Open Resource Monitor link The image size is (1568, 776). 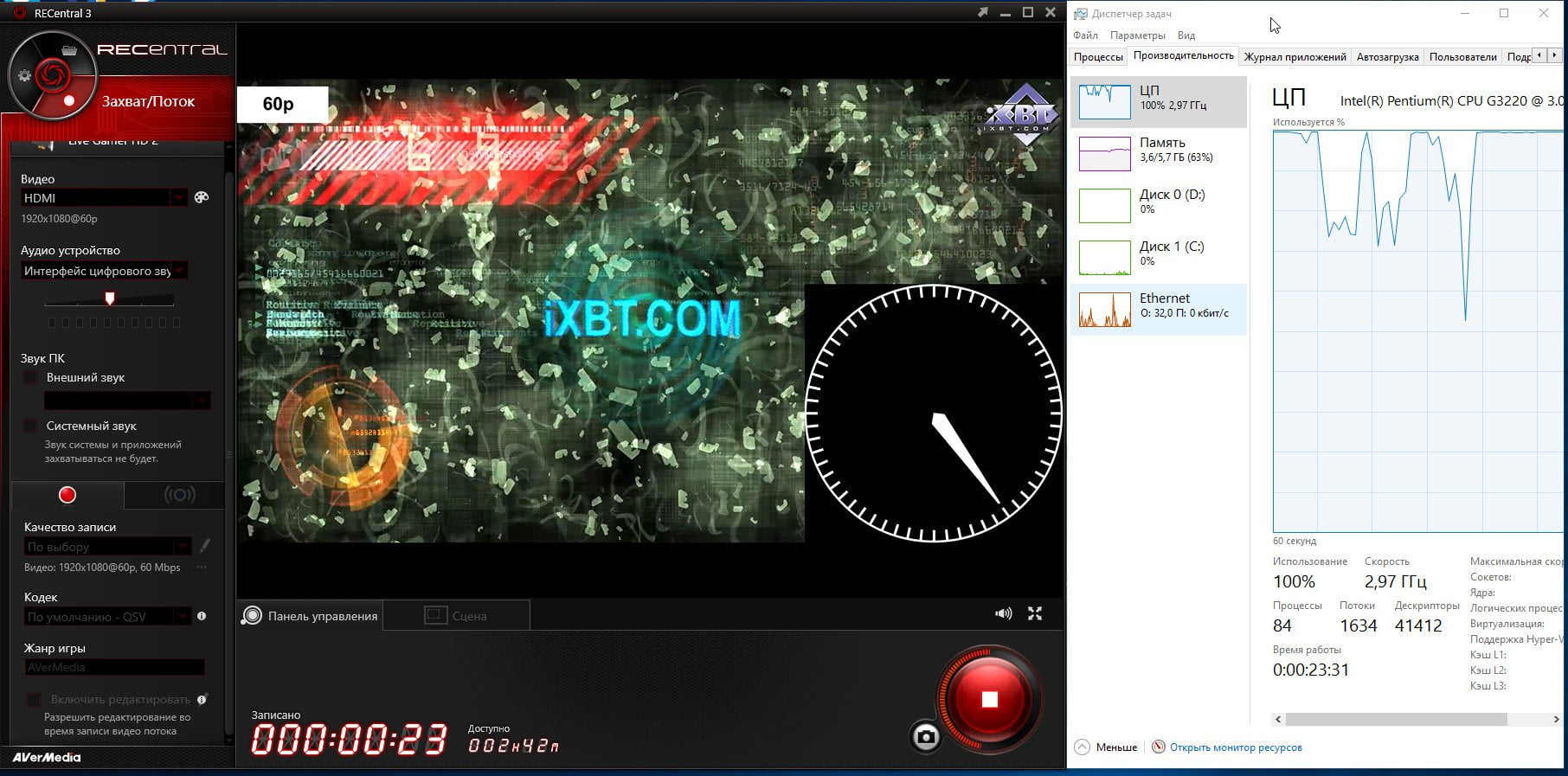point(1236,747)
